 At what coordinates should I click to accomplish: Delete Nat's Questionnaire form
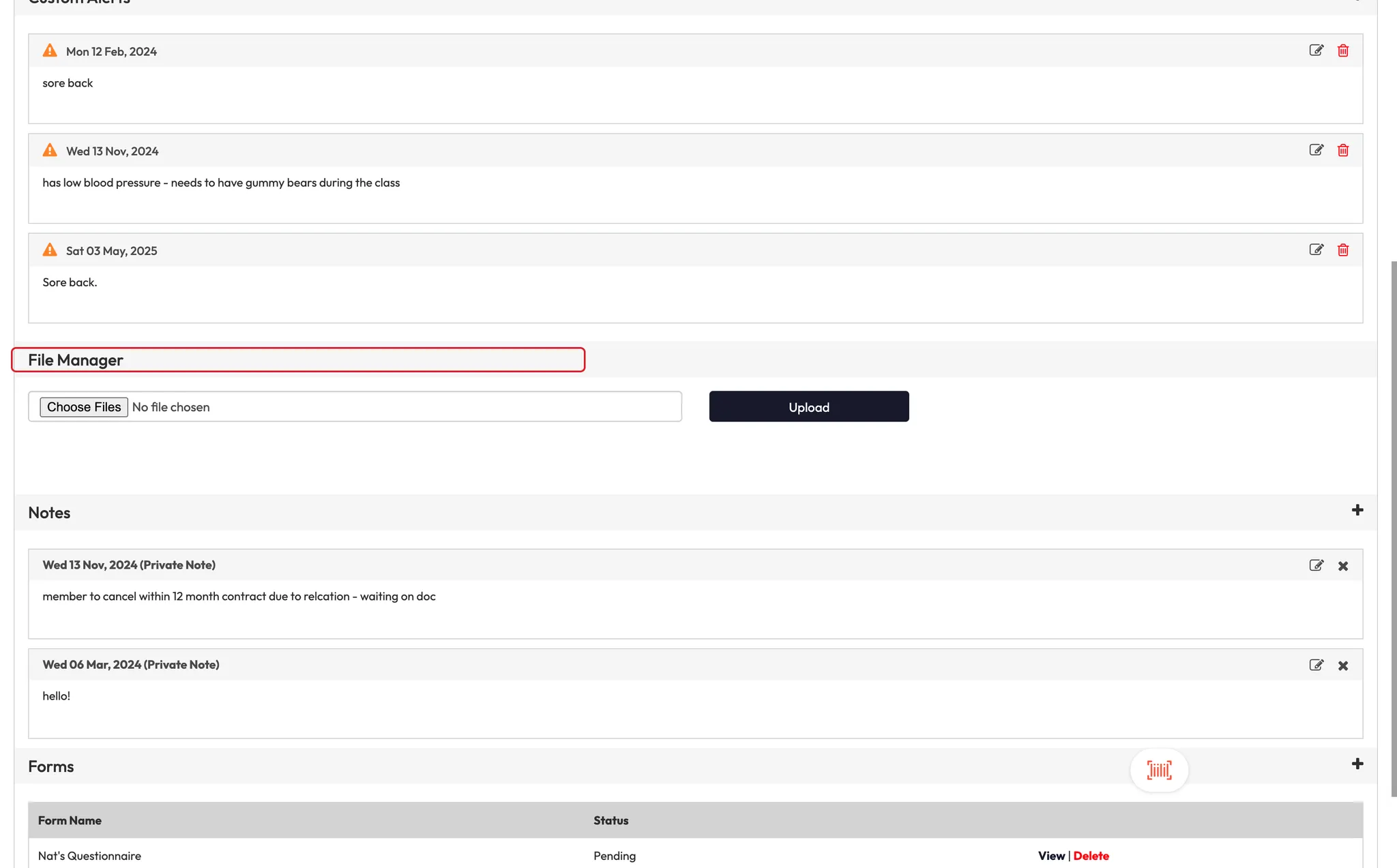tap(1091, 856)
